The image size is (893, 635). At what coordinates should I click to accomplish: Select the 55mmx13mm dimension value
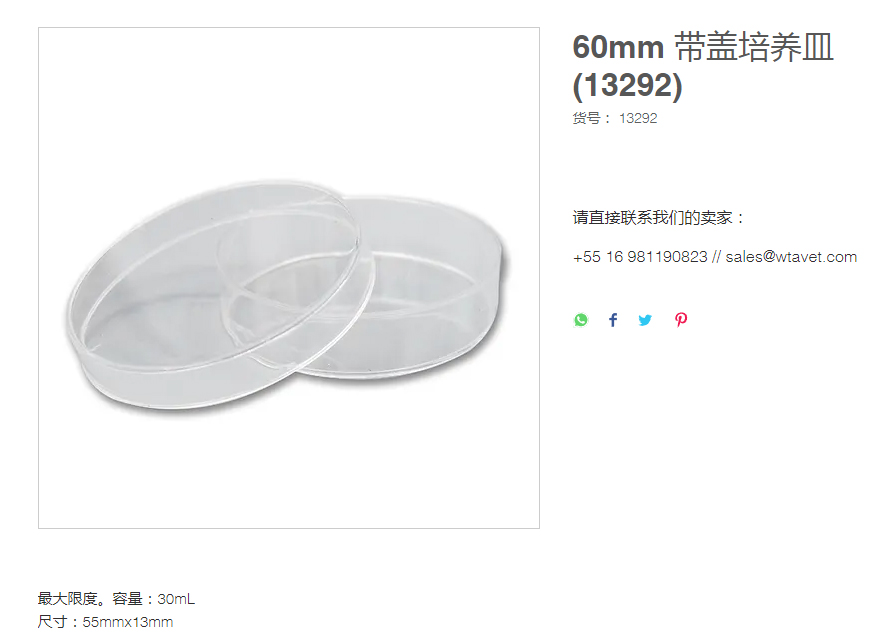point(128,622)
